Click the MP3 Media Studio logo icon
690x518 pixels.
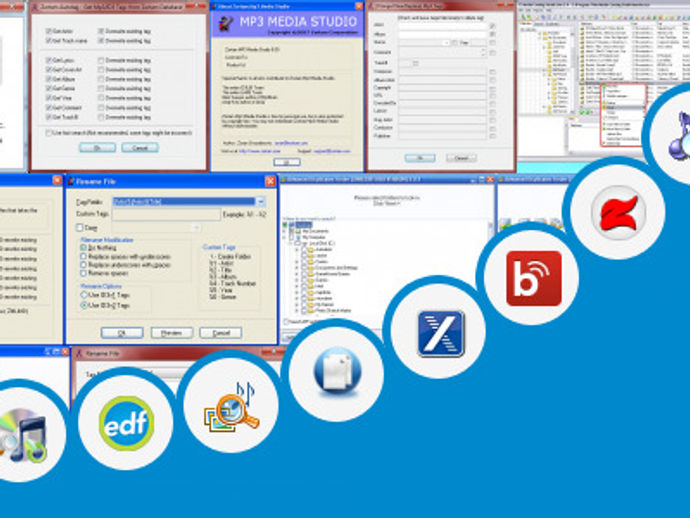[226, 23]
